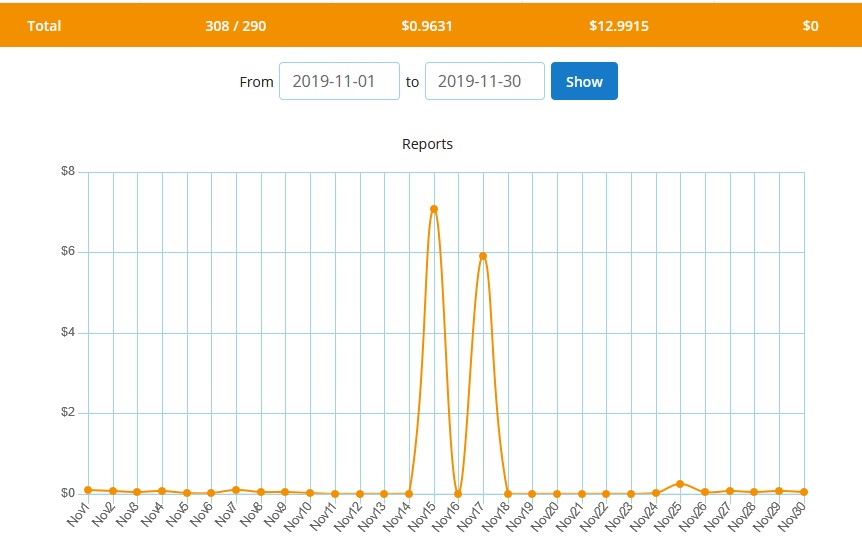Viewport: 862px width, 553px height.
Task: Click the Nov 18 data point
Action: coord(508,494)
